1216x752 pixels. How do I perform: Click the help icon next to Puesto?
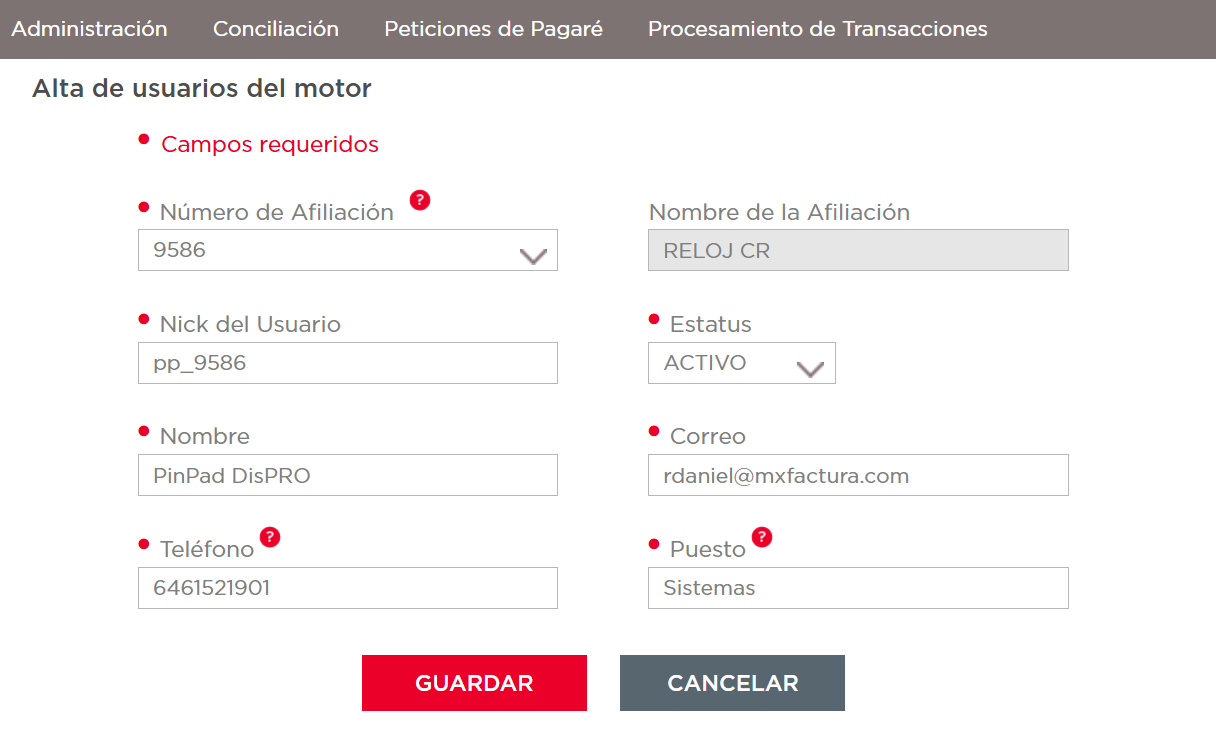click(762, 537)
